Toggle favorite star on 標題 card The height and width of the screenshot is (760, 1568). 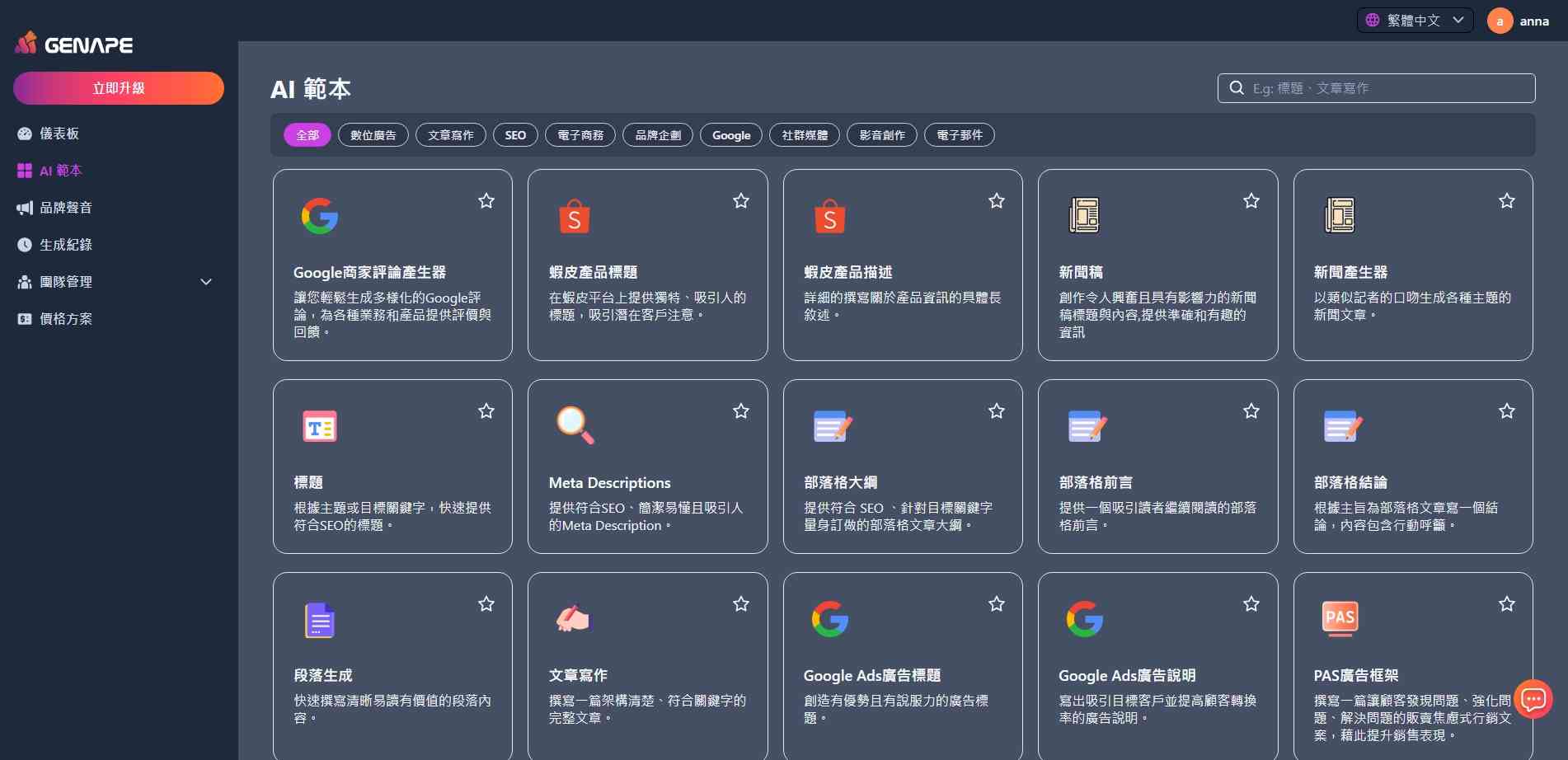(486, 410)
